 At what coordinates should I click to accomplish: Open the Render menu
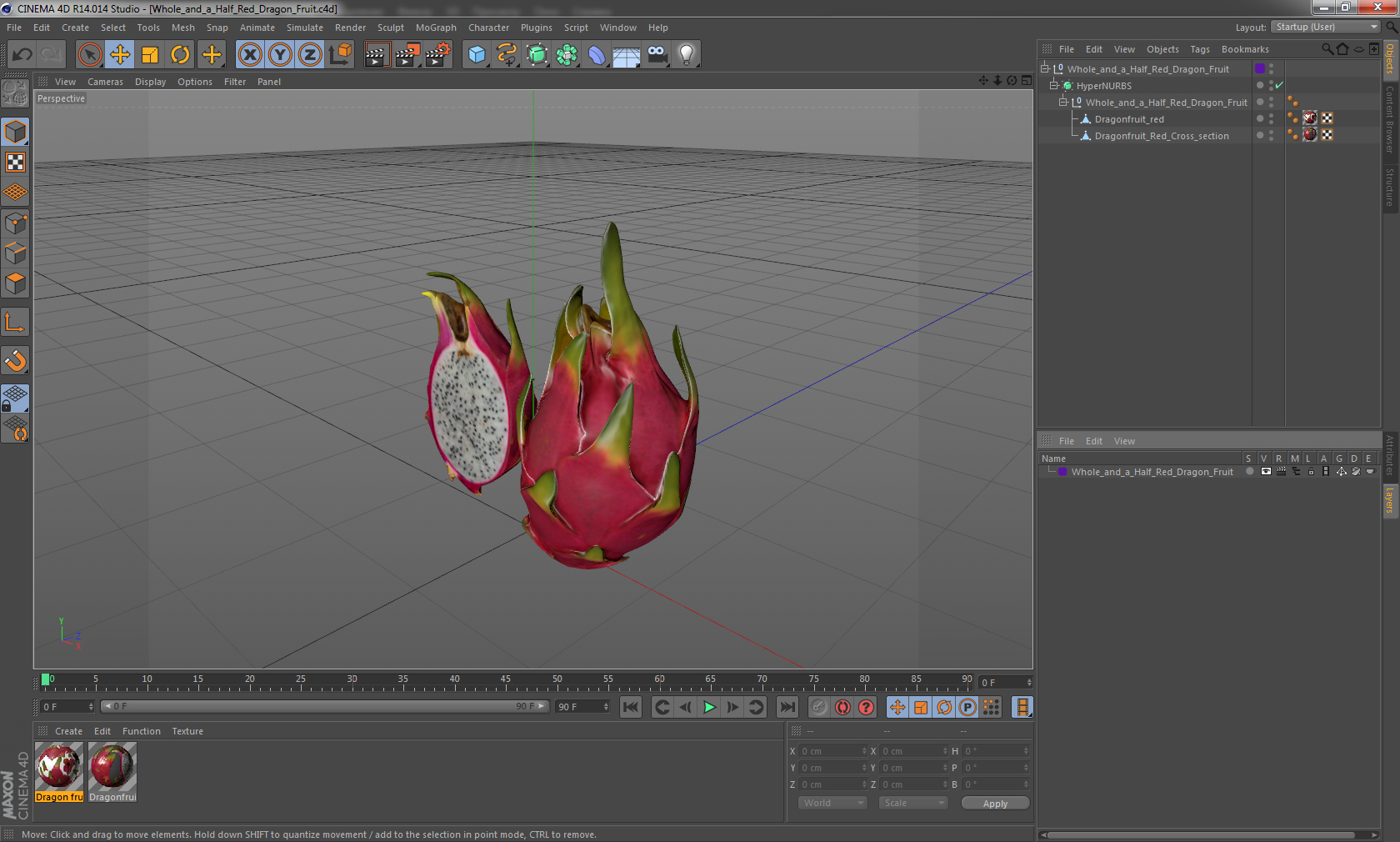point(350,28)
